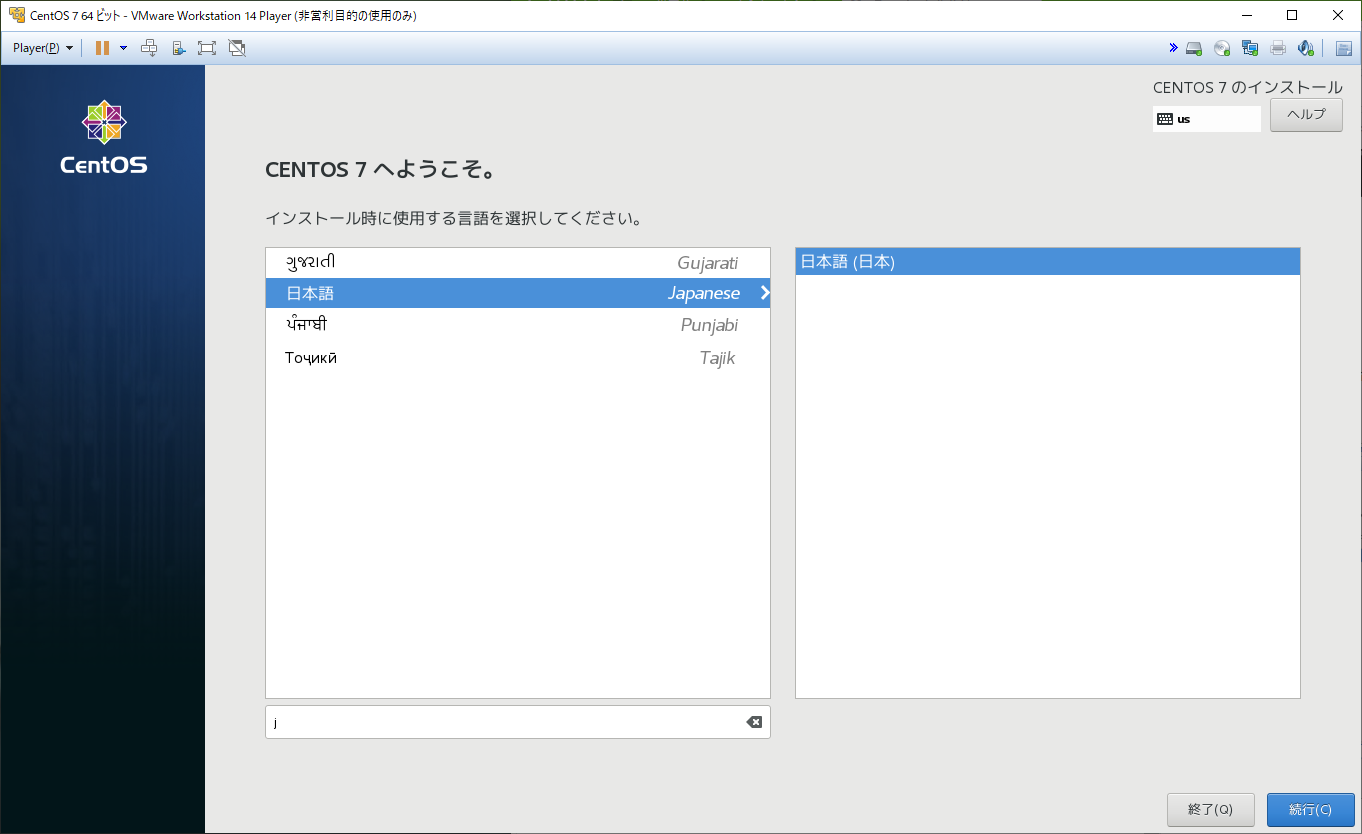Click the hard disk device icon
Viewport: 1362px width, 834px height.
1194,48
